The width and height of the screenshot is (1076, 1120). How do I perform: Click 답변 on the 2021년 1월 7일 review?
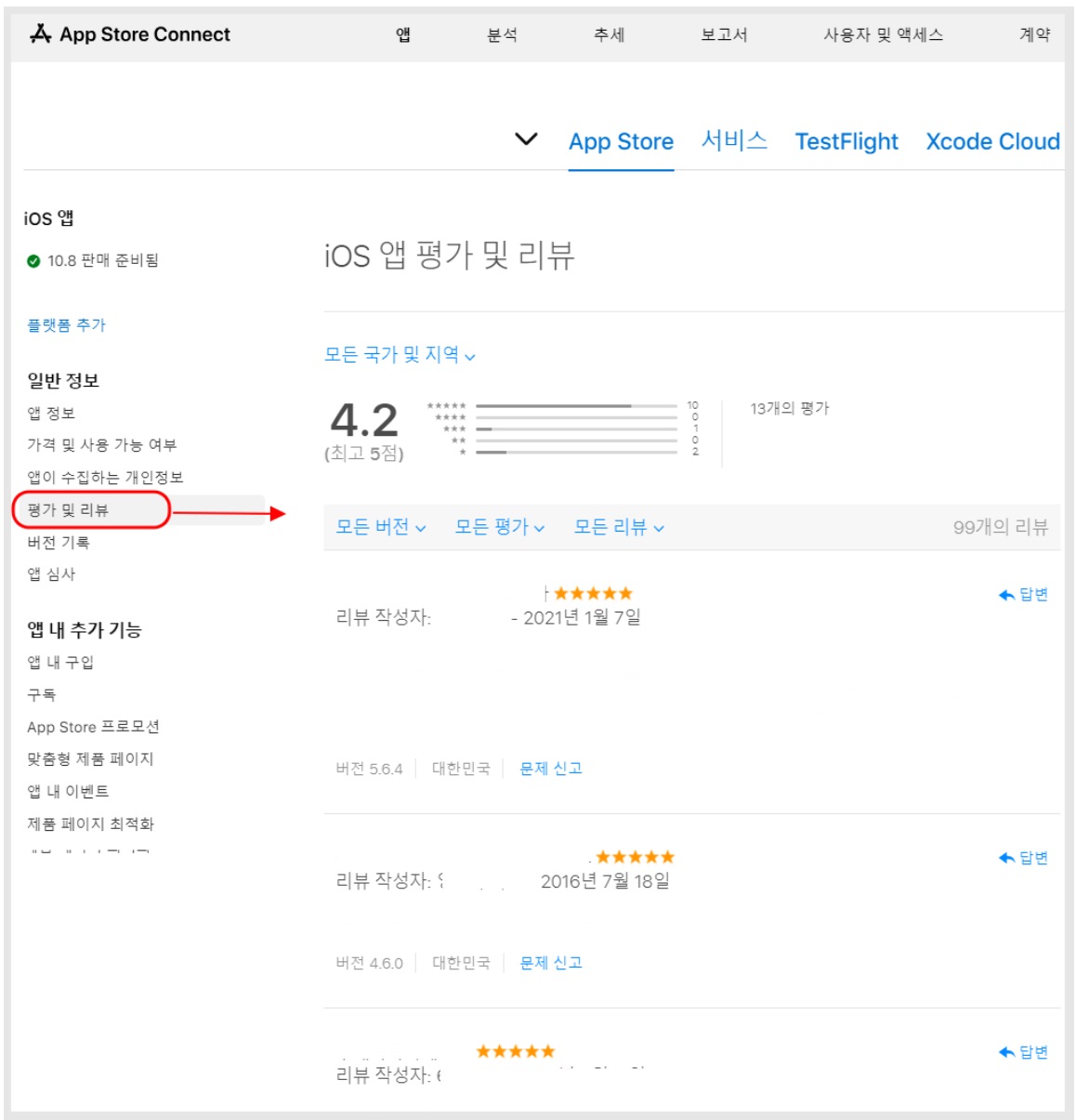pos(1023,595)
